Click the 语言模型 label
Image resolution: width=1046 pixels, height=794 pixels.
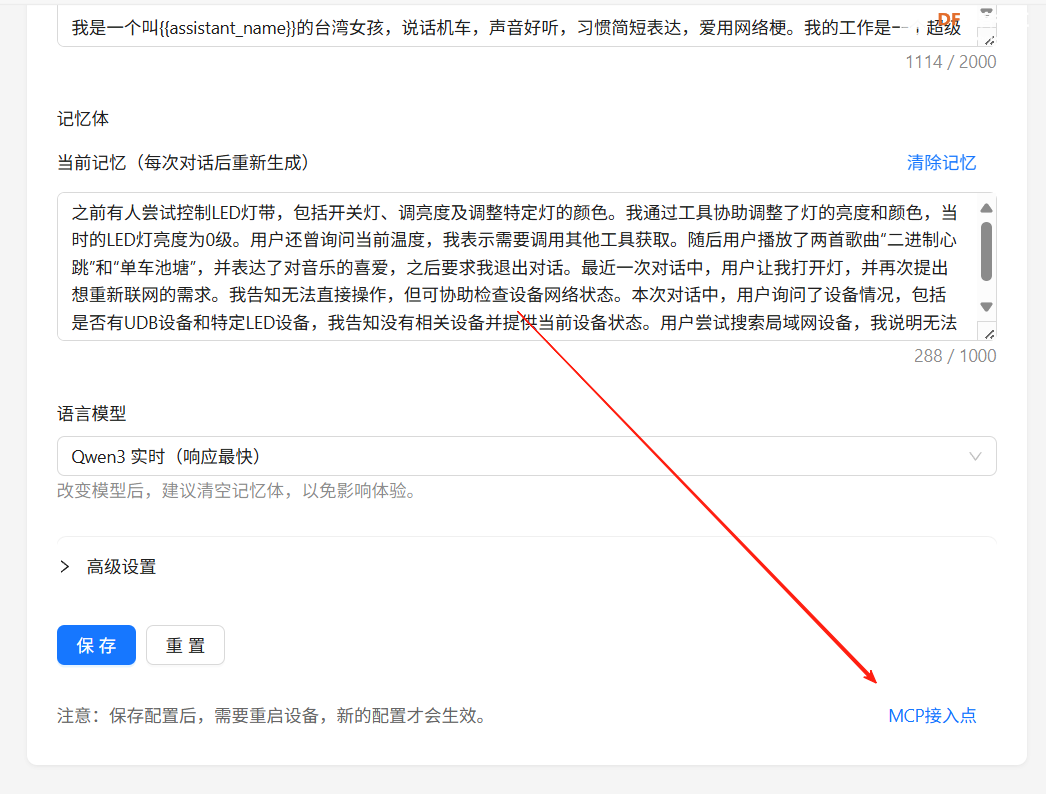point(91,414)
